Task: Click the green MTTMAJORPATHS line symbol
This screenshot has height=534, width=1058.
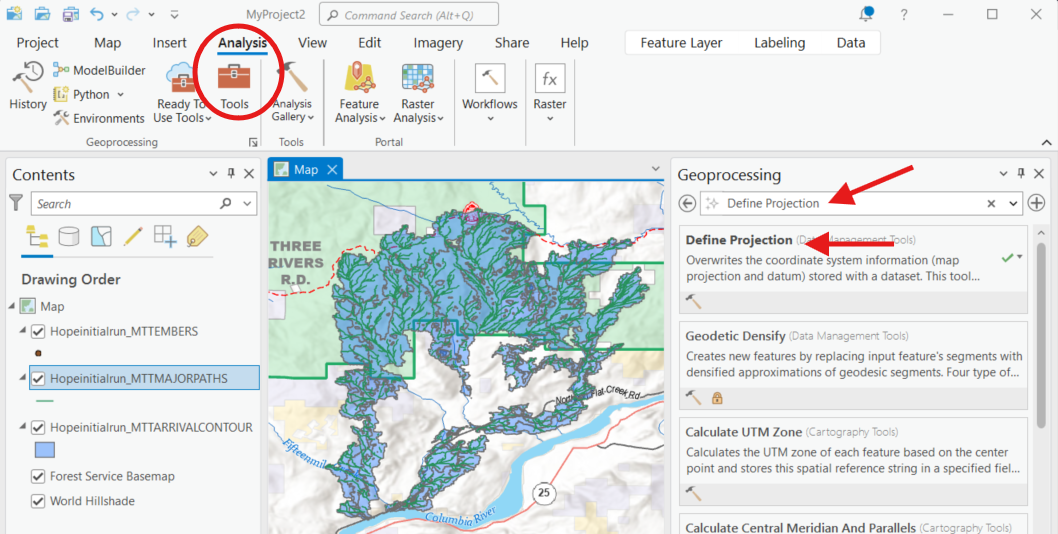Action: (x=45, y=401)
